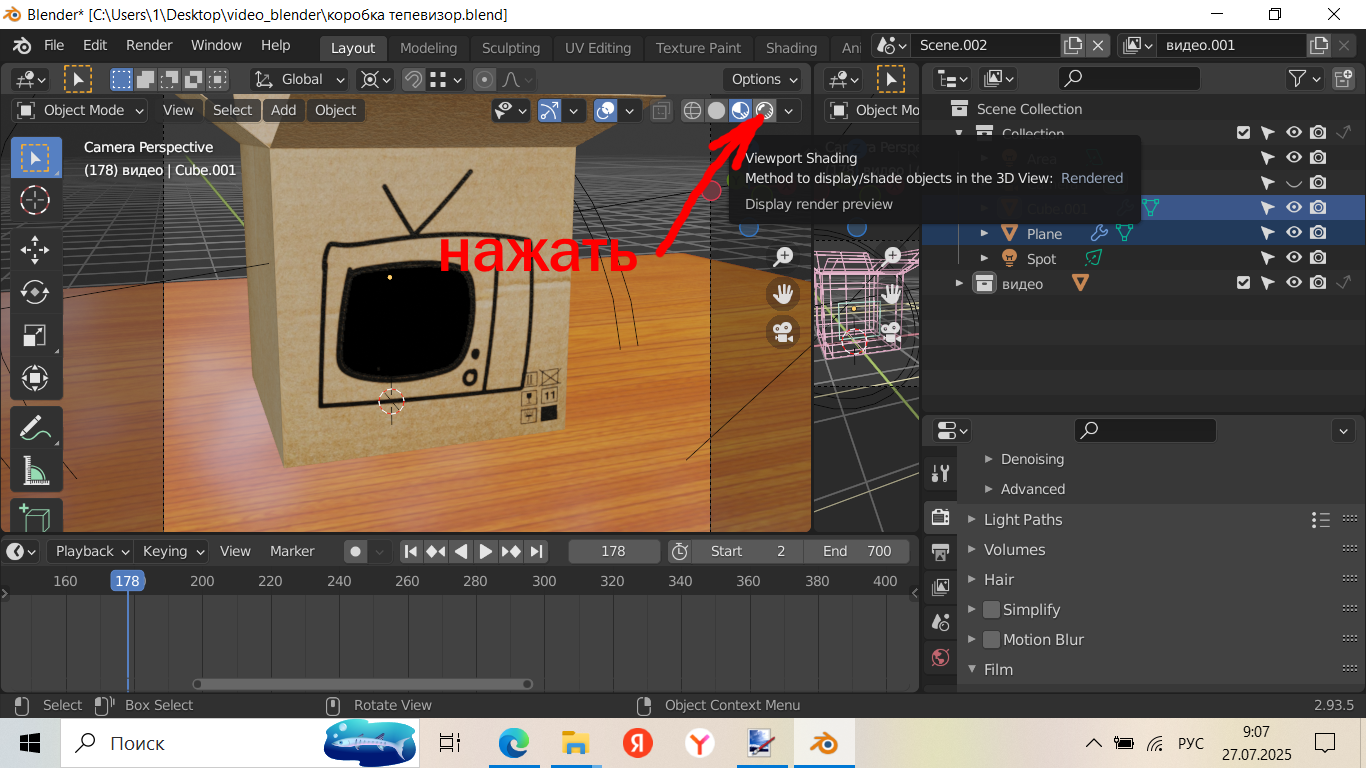Switch viewport shading to Wireframe

point(692,110)
